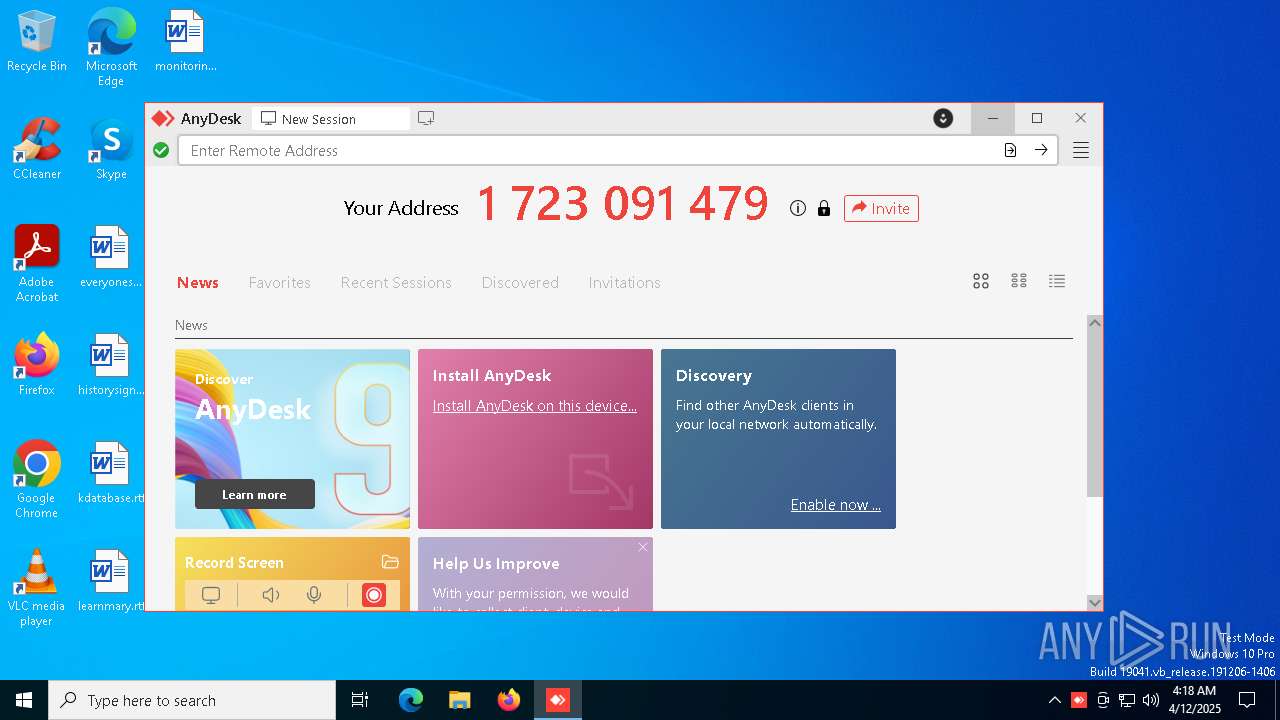Viewport: 1280px width, 720px height.
Task: Open Task View from taskbar
Action: [360, 700]
